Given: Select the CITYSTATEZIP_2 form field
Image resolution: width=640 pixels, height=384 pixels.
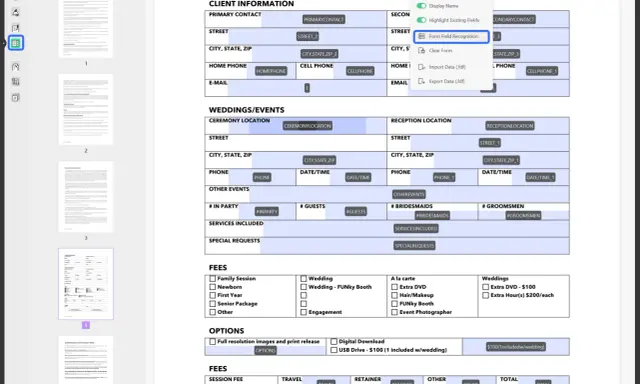Looking at the screenshot, I should tap(319, 54).
